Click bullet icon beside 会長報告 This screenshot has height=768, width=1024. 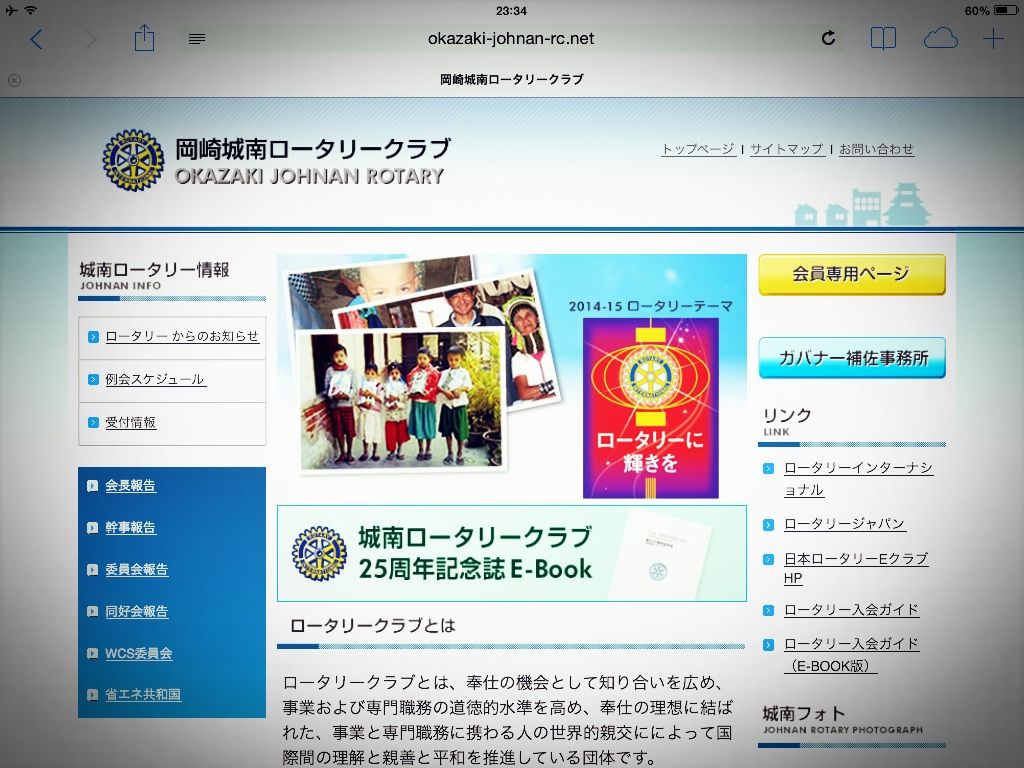point(93,485)
